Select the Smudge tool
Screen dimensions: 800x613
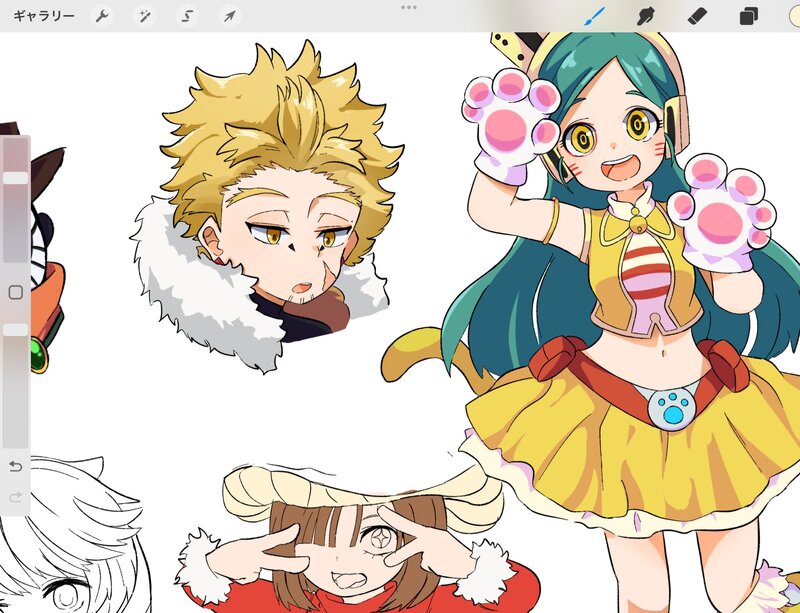click(646, 16)
